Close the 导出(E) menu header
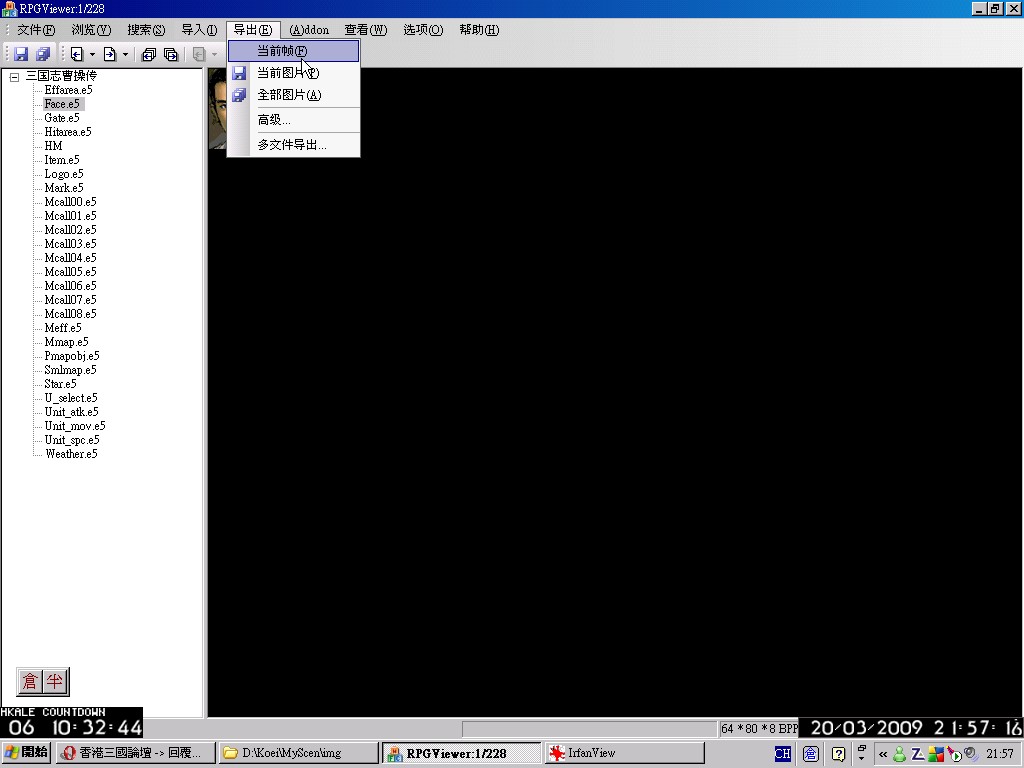 click(253, 30)
